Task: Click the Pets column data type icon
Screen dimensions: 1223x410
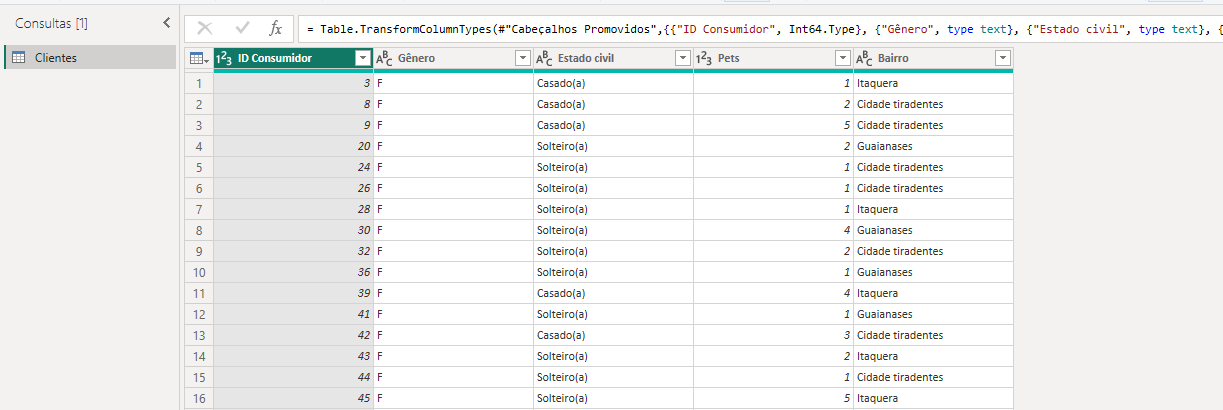Action: click(x=704, y=59)
